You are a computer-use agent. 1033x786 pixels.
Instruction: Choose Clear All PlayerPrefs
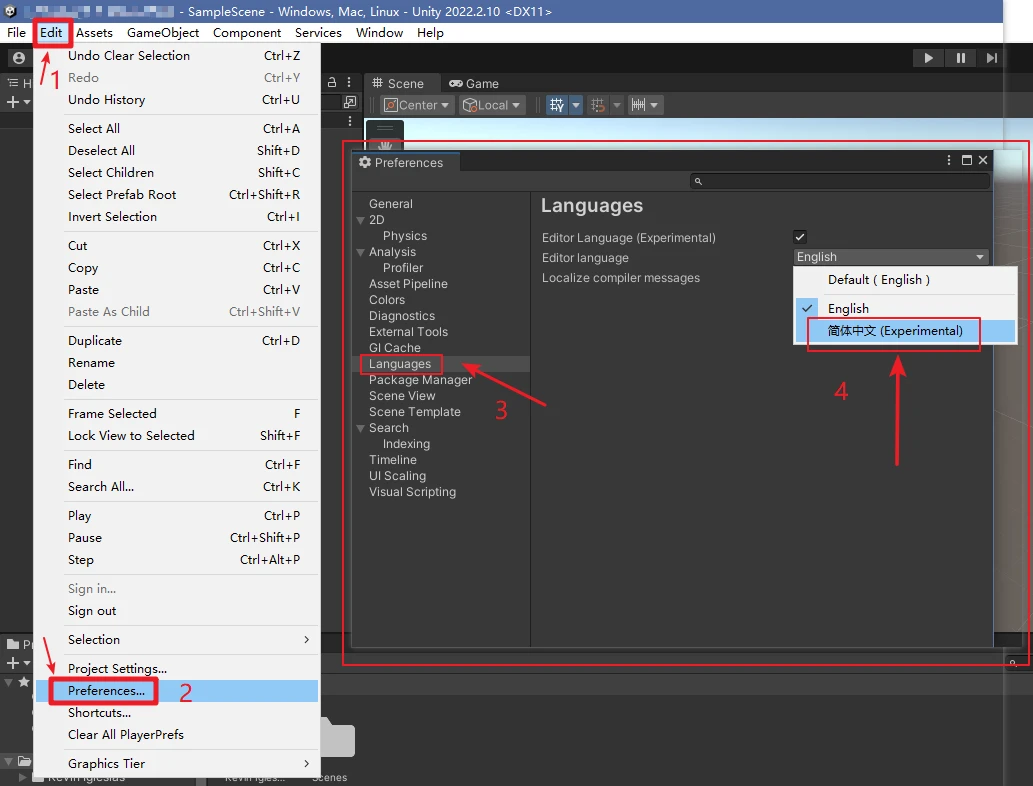(x=177, y=734)
